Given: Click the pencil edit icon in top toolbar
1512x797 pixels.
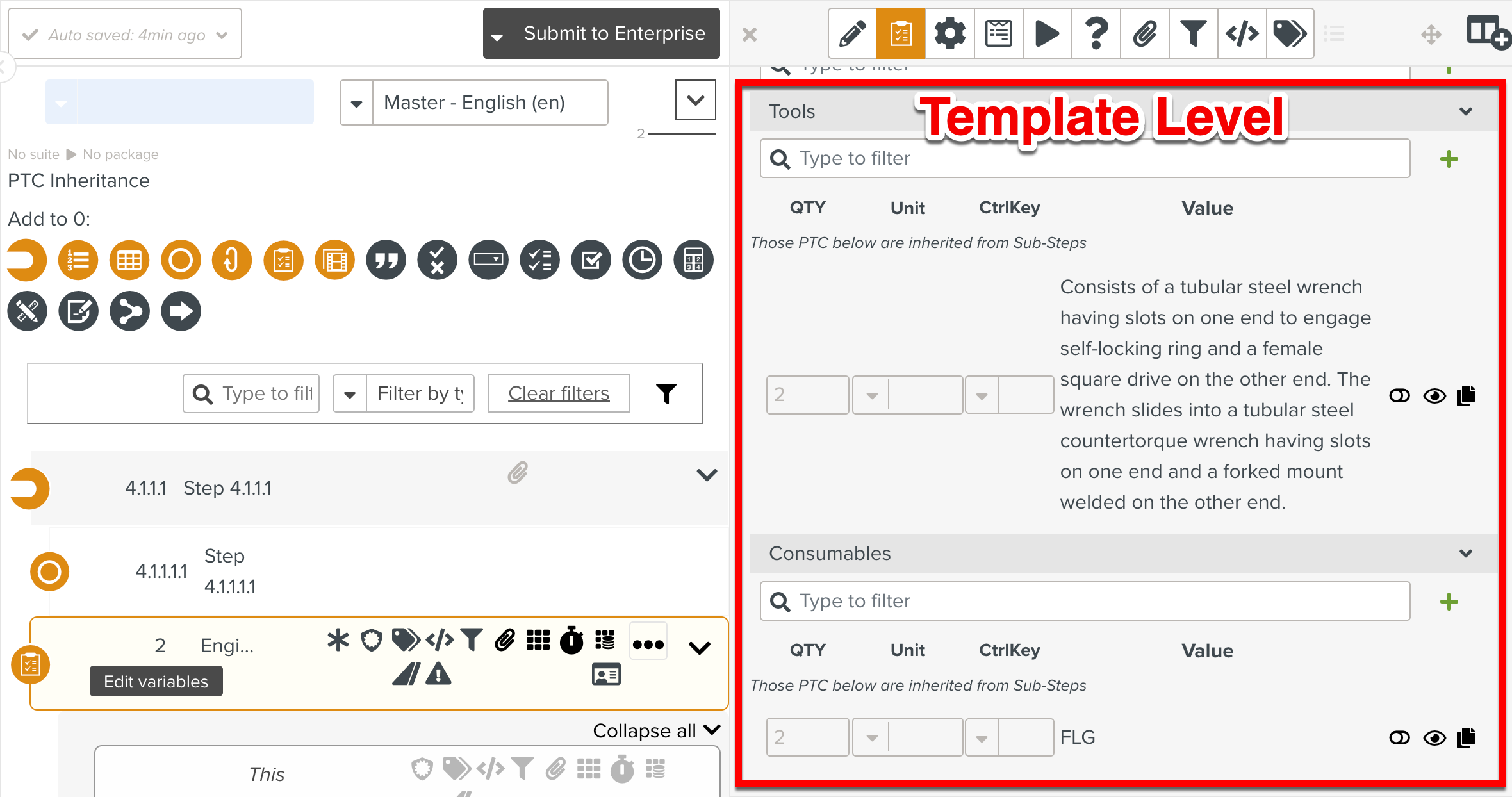Looking at the screenshot, I should coord(852,33).
